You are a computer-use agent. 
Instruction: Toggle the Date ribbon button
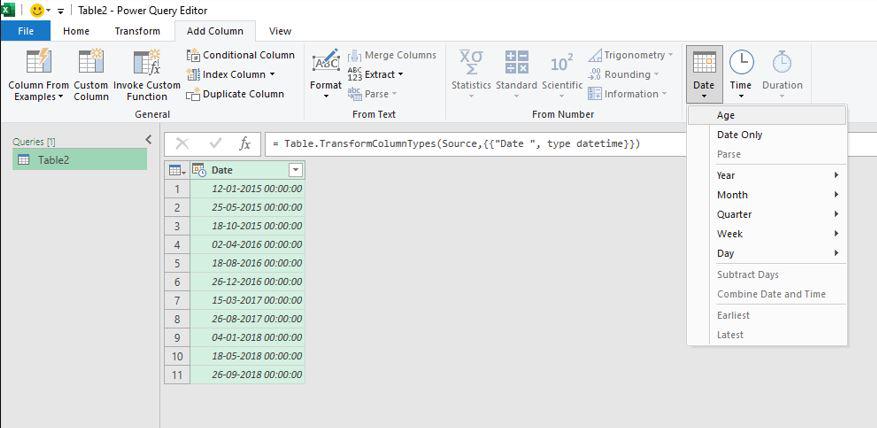coord(704,74)
